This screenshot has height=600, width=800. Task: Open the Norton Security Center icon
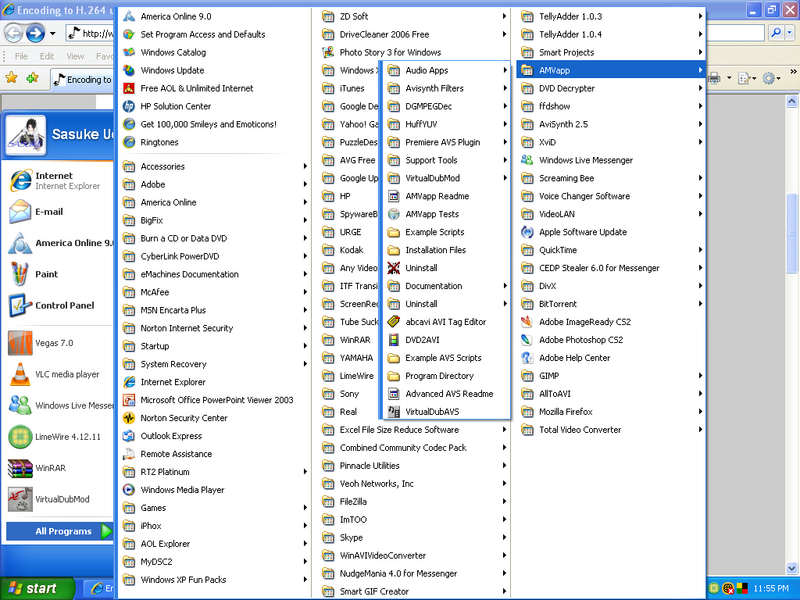coord(129,418)
